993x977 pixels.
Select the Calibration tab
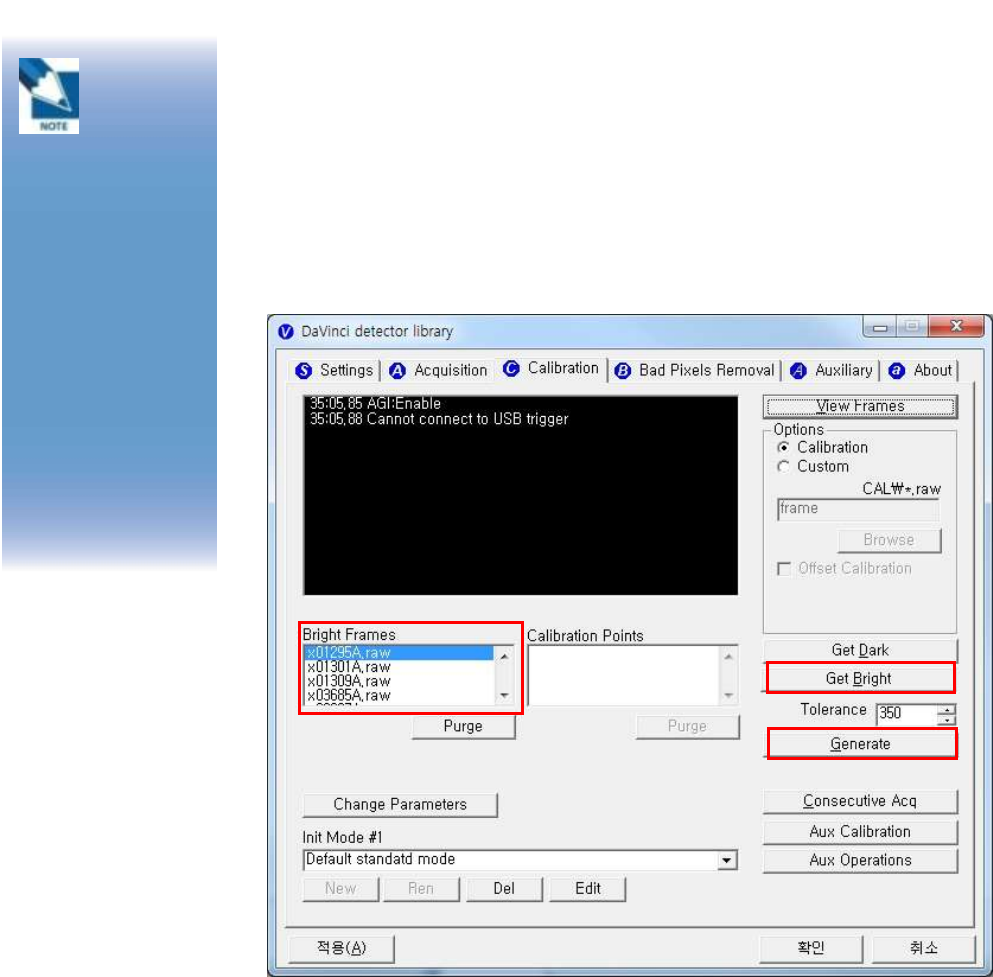point(552,369)
